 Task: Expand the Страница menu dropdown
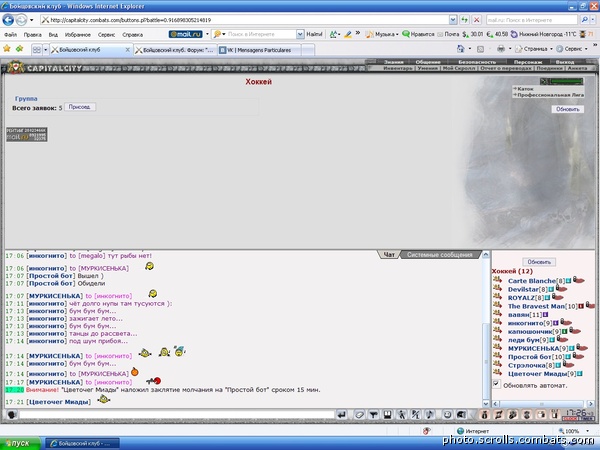tap(551, 49)
